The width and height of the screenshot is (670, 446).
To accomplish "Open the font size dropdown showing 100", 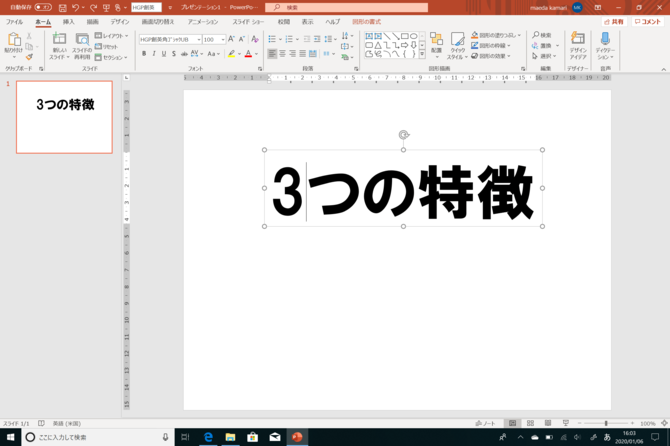I will [x=223, y=39].
